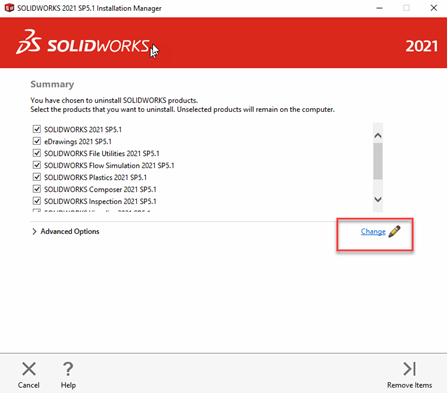Click the Remove Items arrow icon
The image size is (447, 393).
(x=409, y=369)
